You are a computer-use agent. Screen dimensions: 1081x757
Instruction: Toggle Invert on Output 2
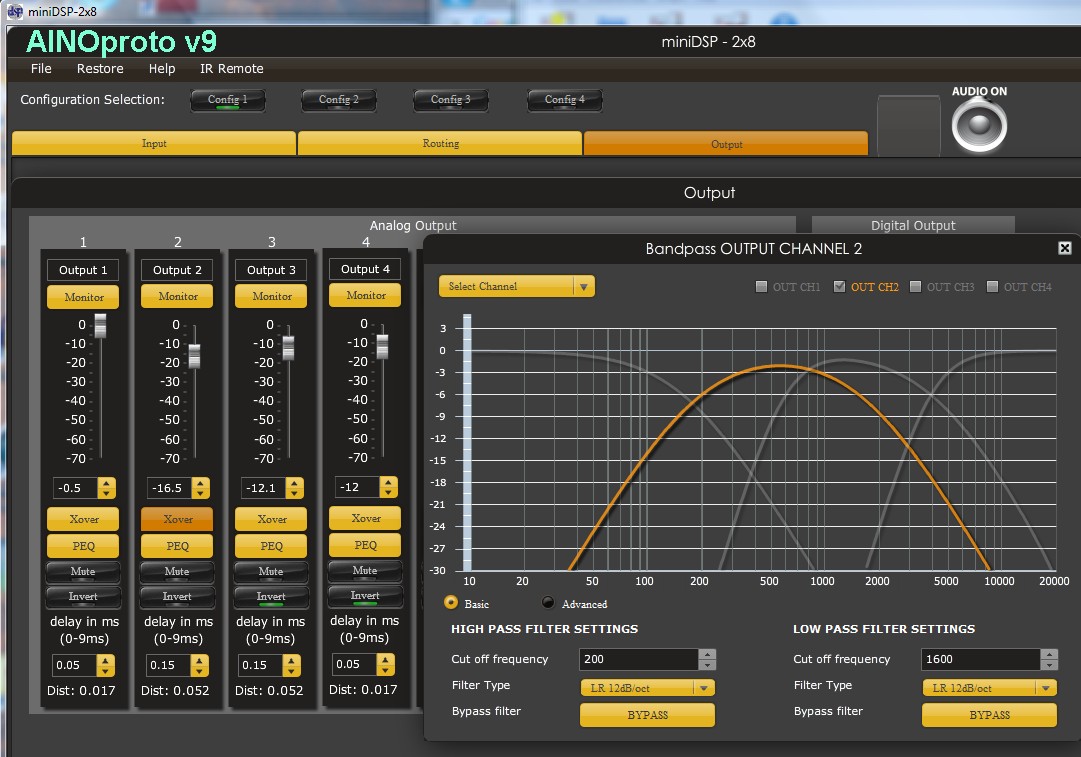pos(177,596)
